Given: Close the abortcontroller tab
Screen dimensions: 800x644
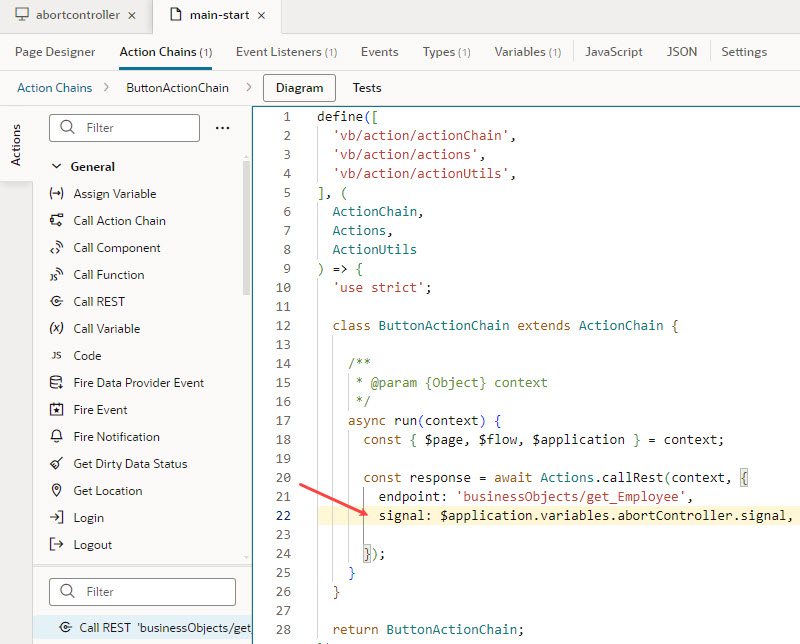Looking at the screenshot, I should point(132,15).
